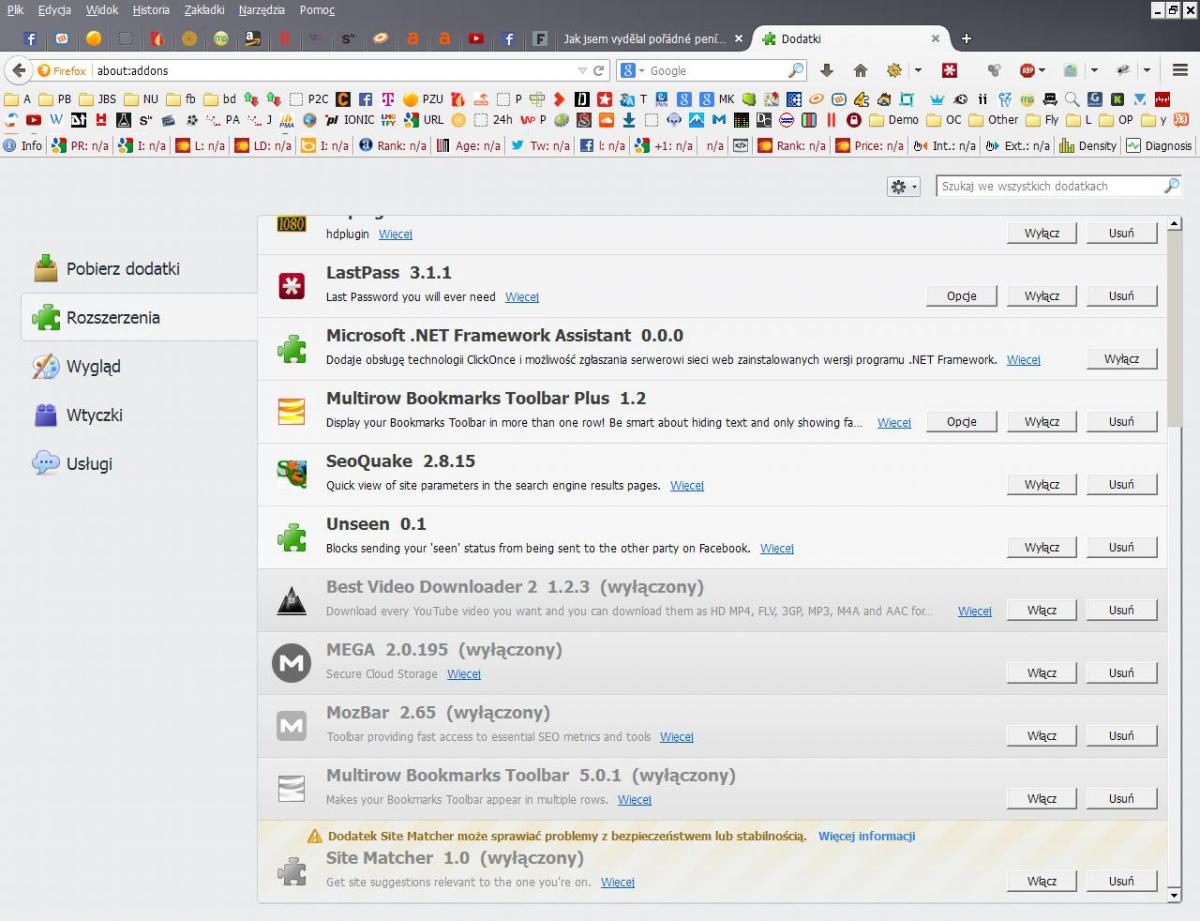
Task: Click the SeoQuake Diagnosis button
Action: pos(1158,145)
